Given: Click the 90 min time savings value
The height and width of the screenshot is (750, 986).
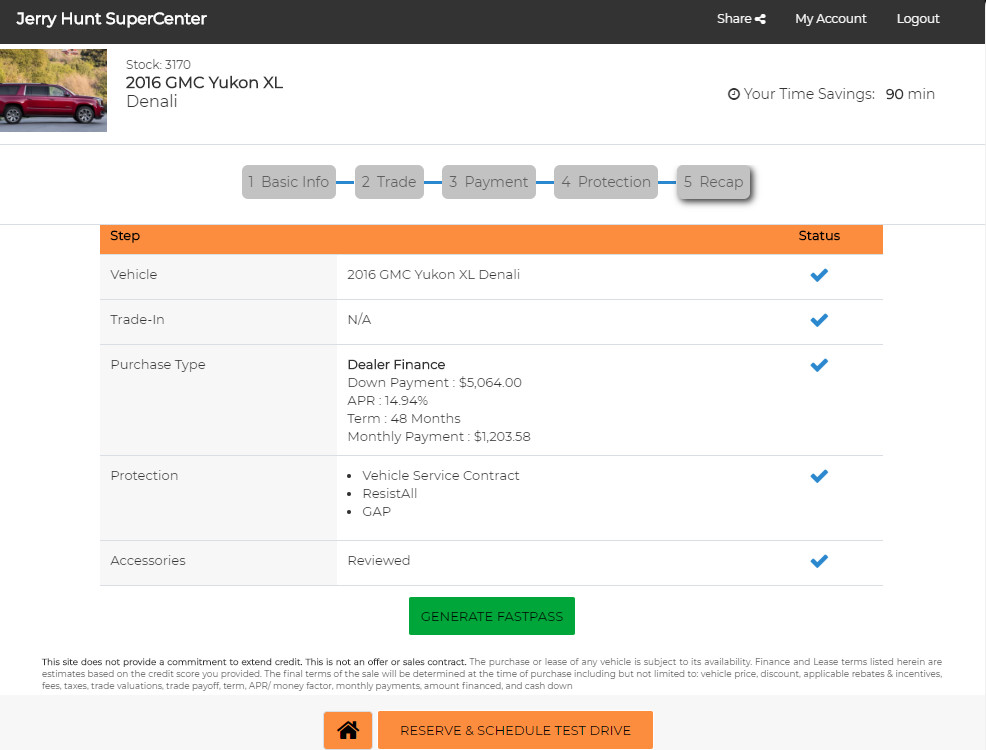Looking at the screenshot, I should click(910, 94).
